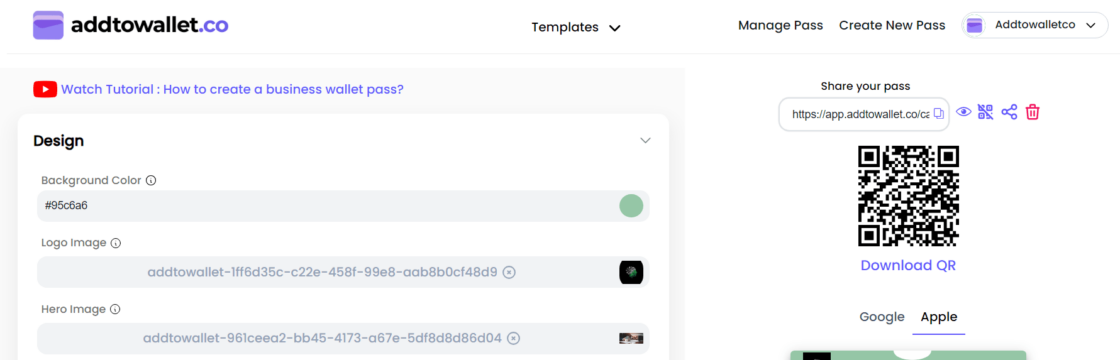
Task: Open the green background color swatch
Action: (631, 206)
